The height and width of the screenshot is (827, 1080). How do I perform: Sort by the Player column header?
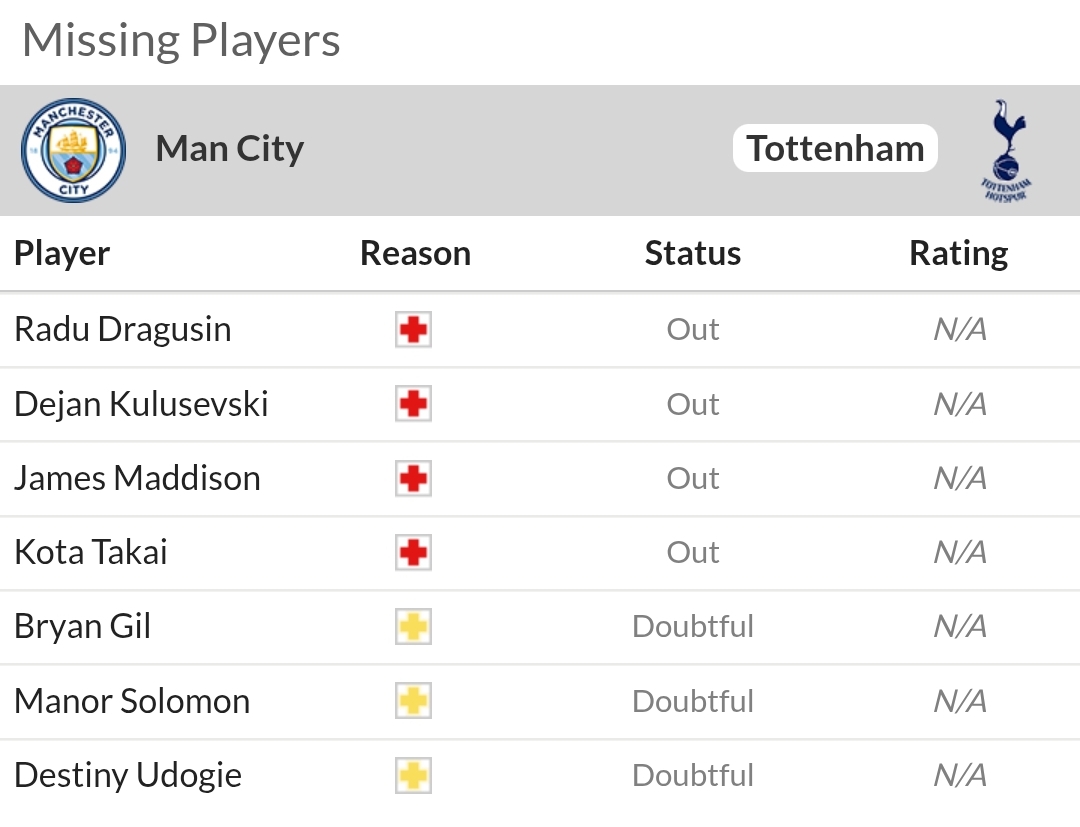point(62,253)
